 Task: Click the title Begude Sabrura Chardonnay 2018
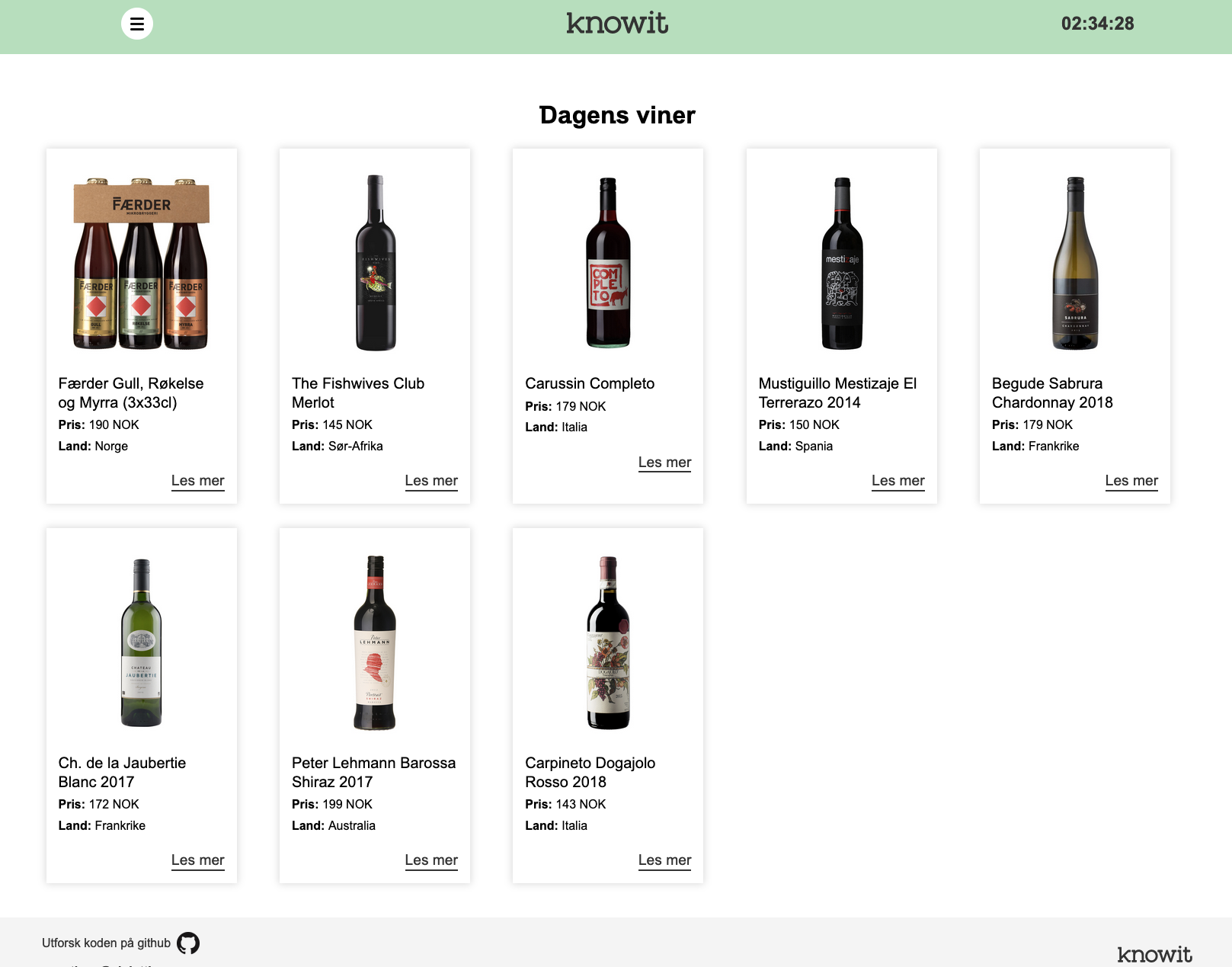[1052, 393]
